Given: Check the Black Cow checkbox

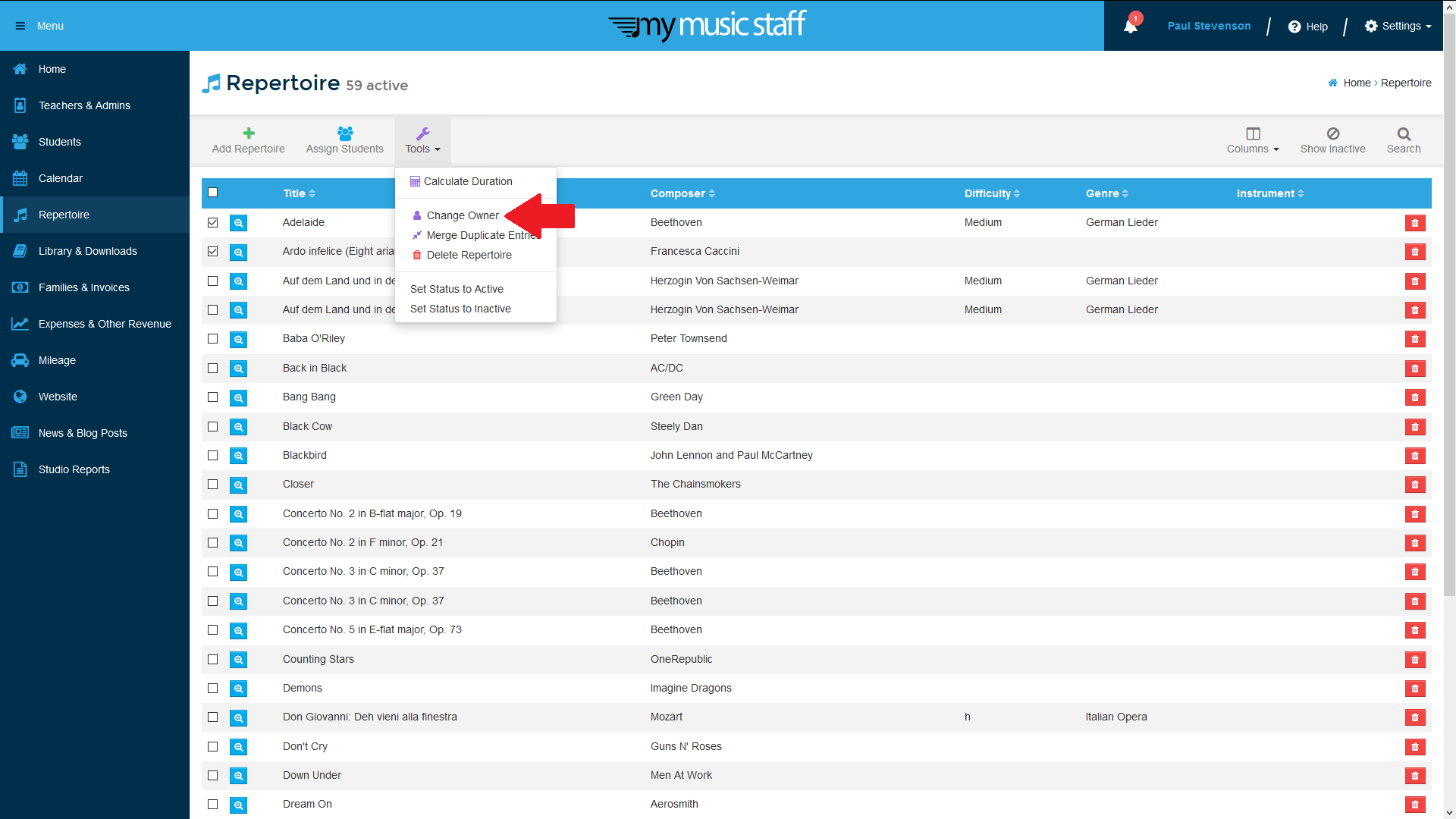Looking at the screenshot, I should 212,426.
